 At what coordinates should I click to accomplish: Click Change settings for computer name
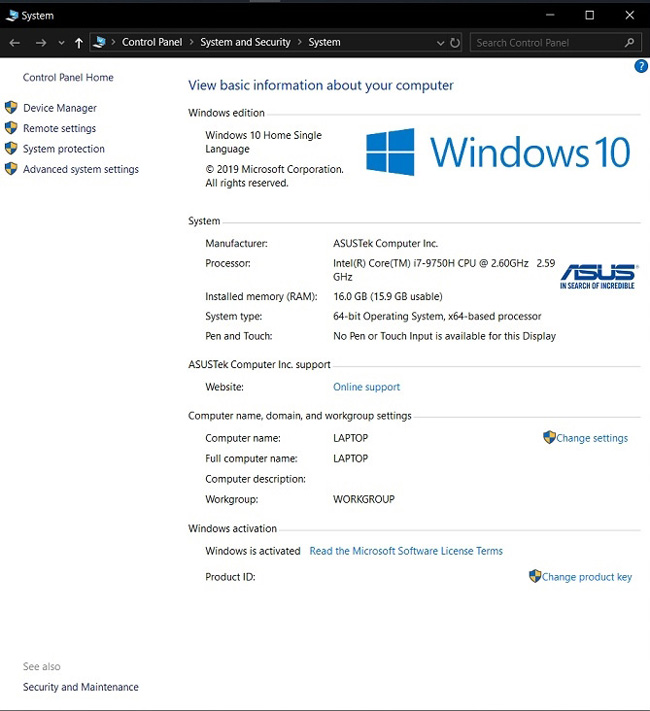tap(592, 438)
